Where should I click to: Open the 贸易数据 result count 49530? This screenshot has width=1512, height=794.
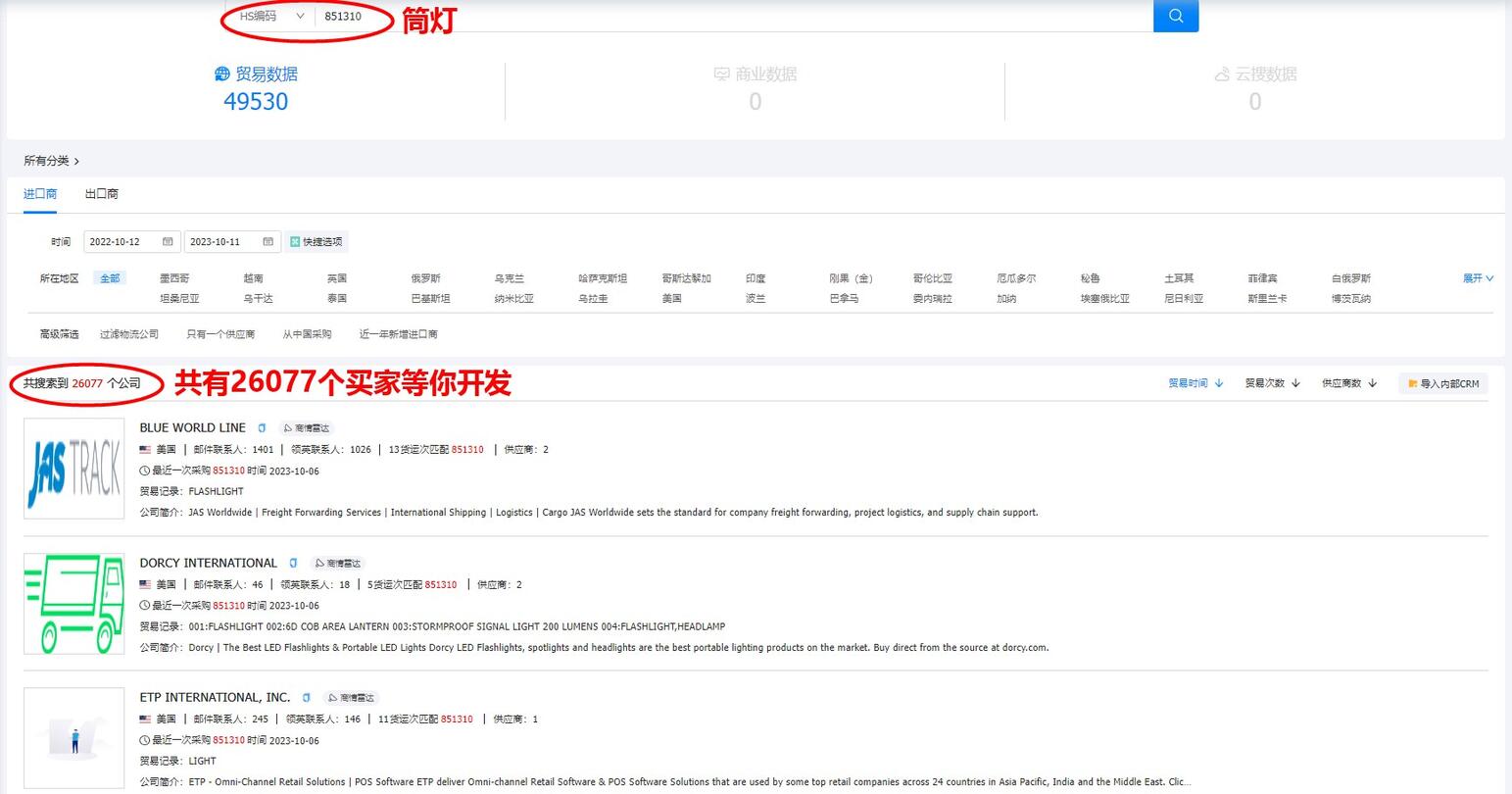pyautogui.click(x=256, y=102)
